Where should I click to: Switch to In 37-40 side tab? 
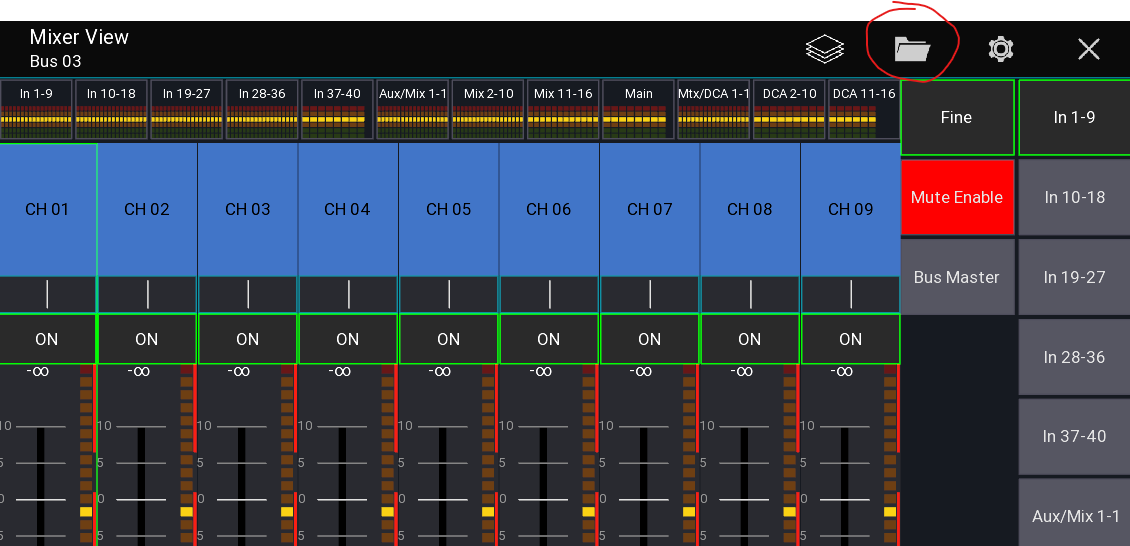point(1075,437)
